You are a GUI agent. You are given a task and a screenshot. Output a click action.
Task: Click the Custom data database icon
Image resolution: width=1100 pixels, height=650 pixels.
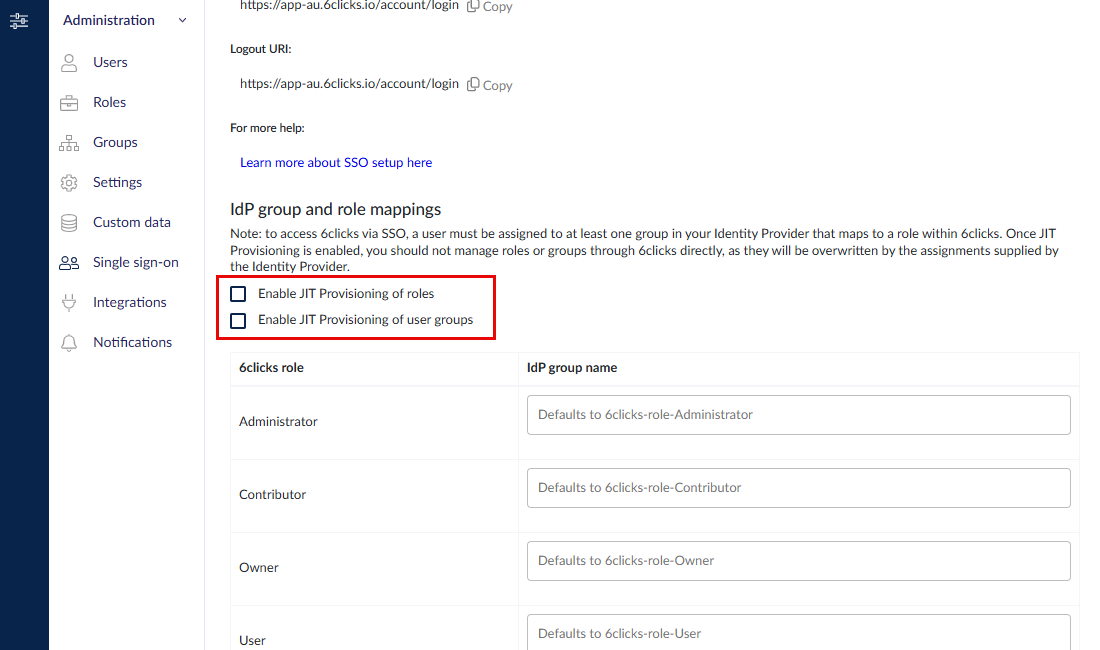[x=69, y=223]
